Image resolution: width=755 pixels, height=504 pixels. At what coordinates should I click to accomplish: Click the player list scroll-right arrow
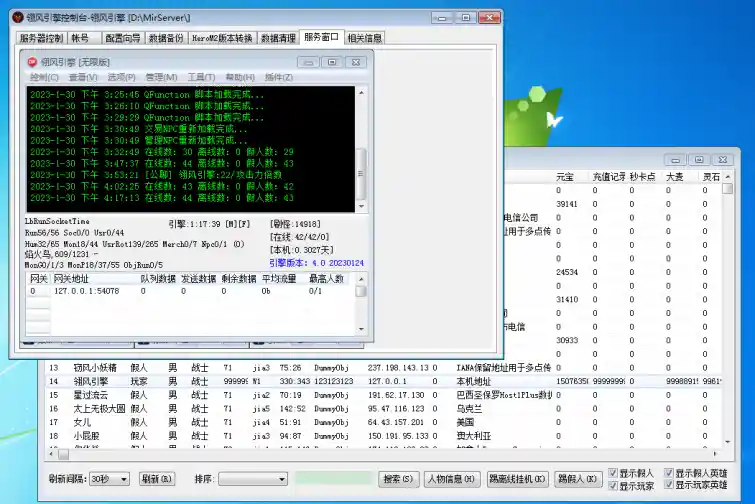(x=716, y=454)
